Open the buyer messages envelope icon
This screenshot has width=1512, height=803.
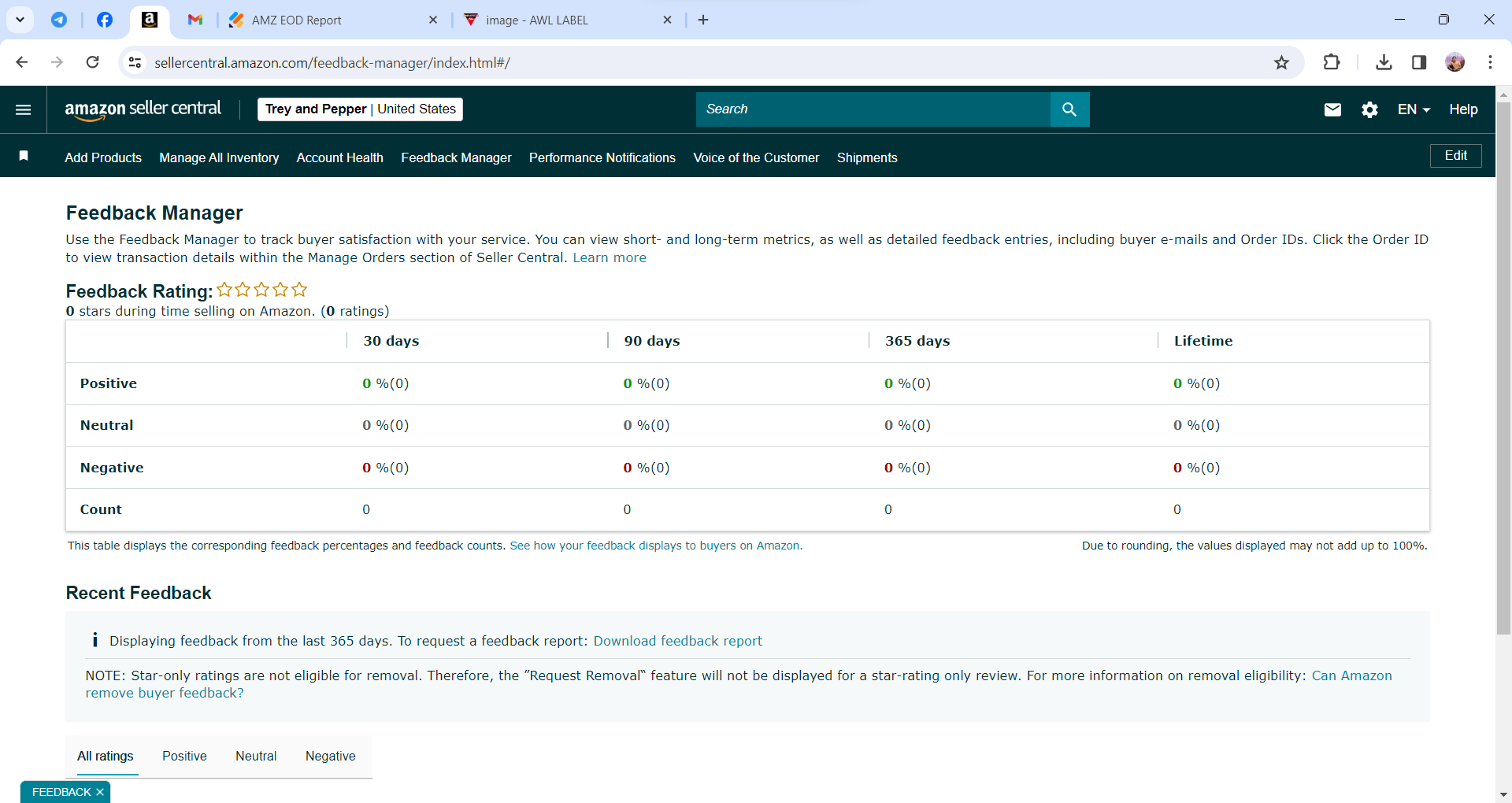pyautogui.click(x=1332, y=109)
